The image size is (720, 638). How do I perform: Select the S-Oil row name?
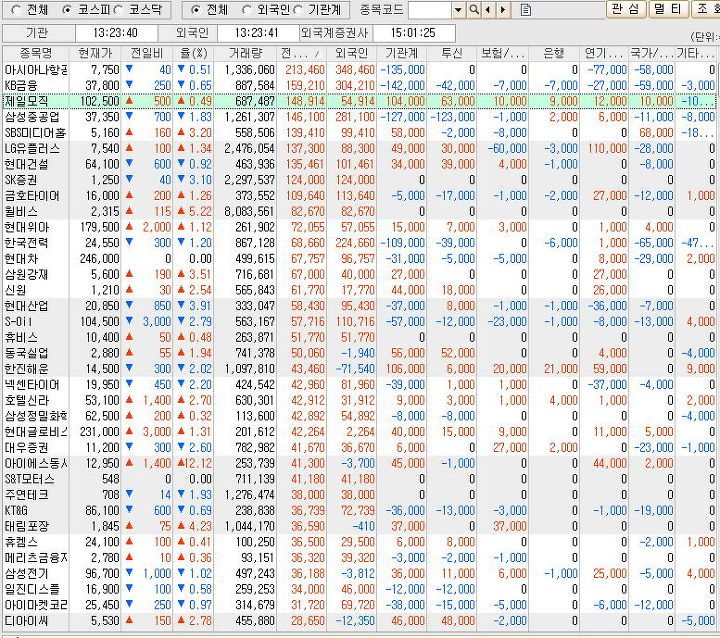[18, 322]
